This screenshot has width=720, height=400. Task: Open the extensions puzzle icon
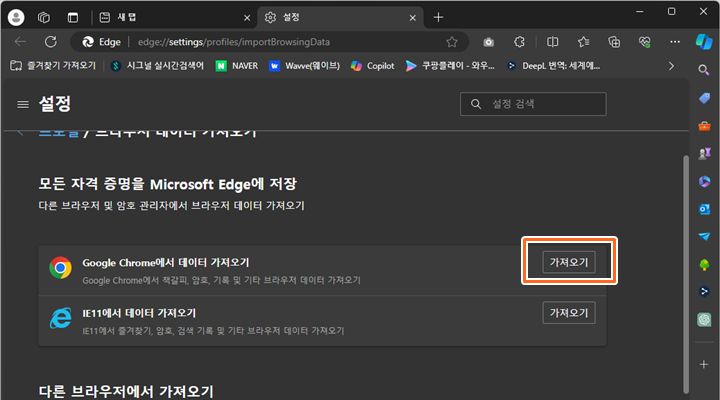click(x=519, y=42)
